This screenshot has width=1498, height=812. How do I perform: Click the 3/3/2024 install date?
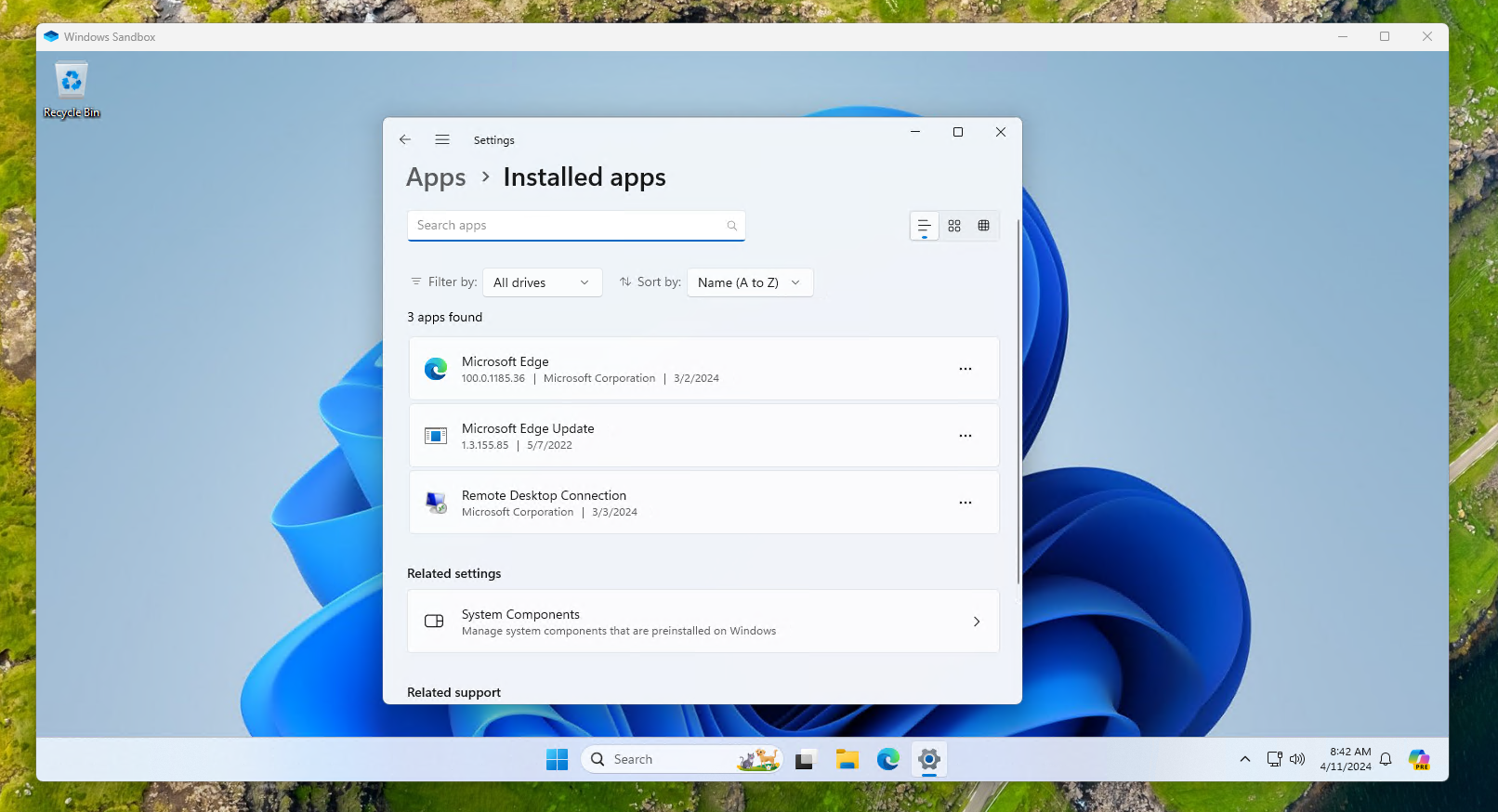614,512
